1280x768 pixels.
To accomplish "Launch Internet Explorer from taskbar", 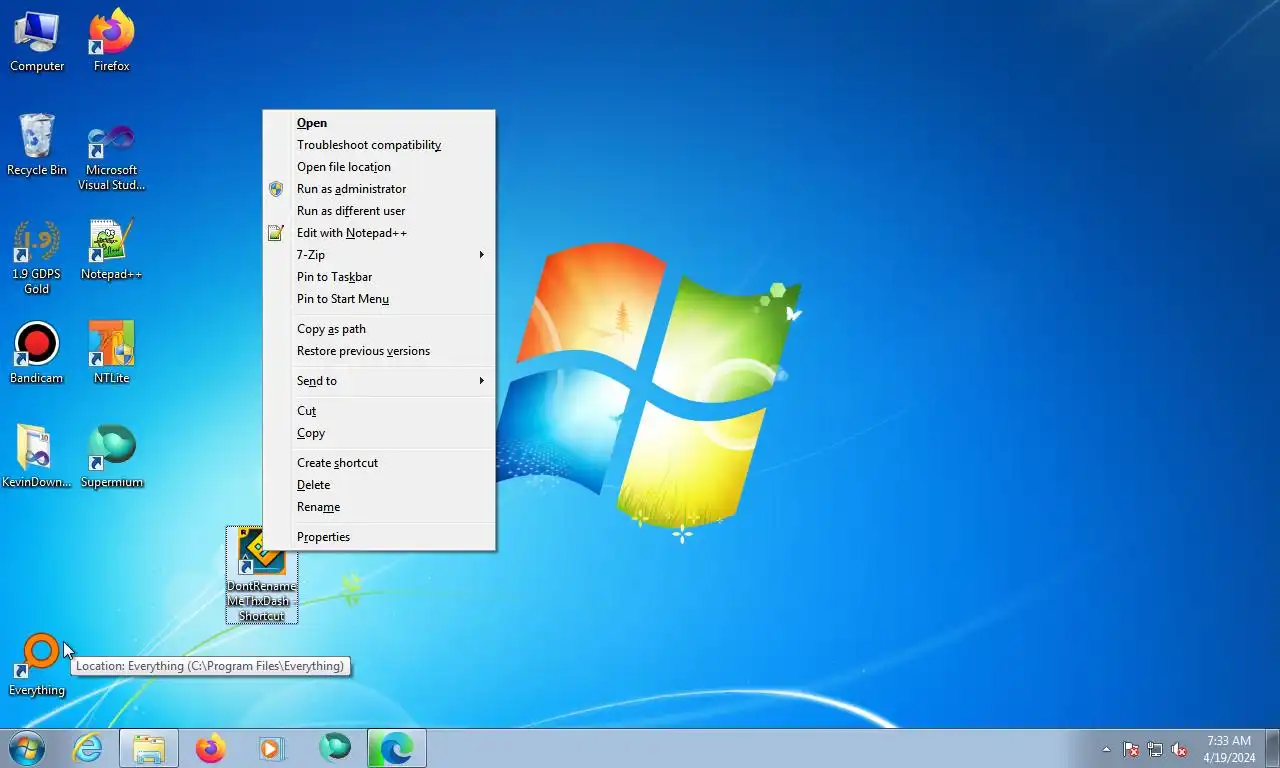I will click(88, 748).
